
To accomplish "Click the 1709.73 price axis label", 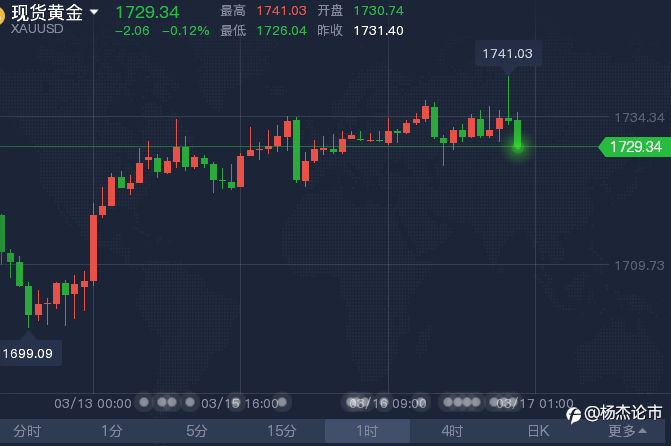I will click(637, 265).
